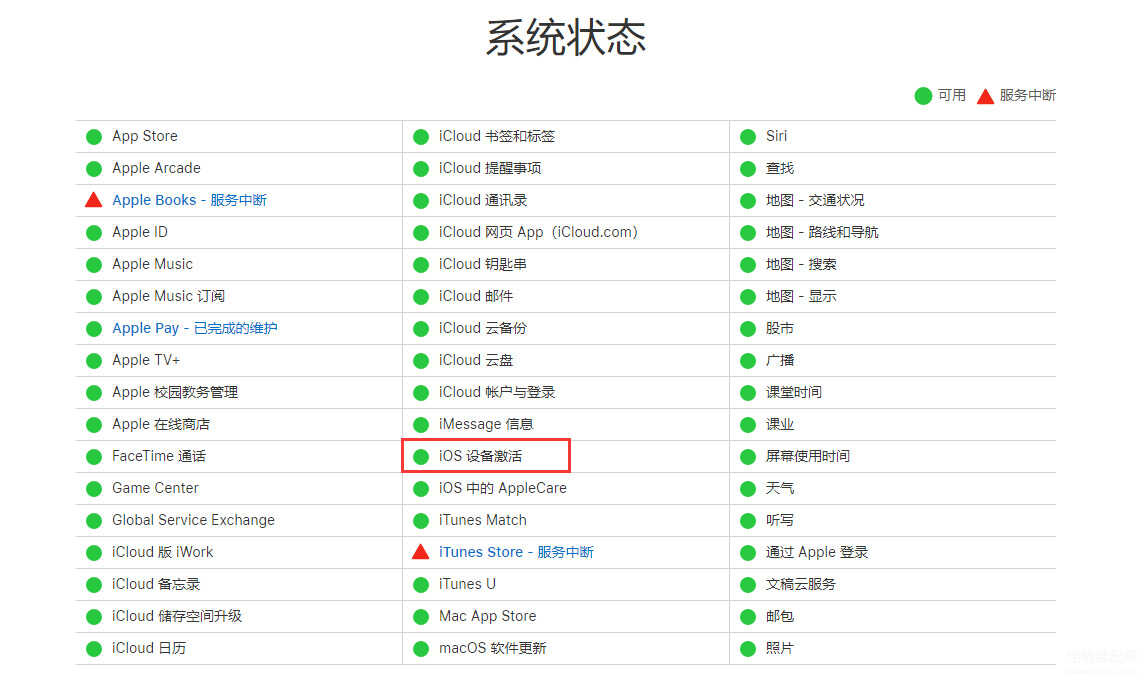Image resolution: width=1147 pixels, height=685 pixels.
Task: Select the iTunes U entry
Action: 467,585
